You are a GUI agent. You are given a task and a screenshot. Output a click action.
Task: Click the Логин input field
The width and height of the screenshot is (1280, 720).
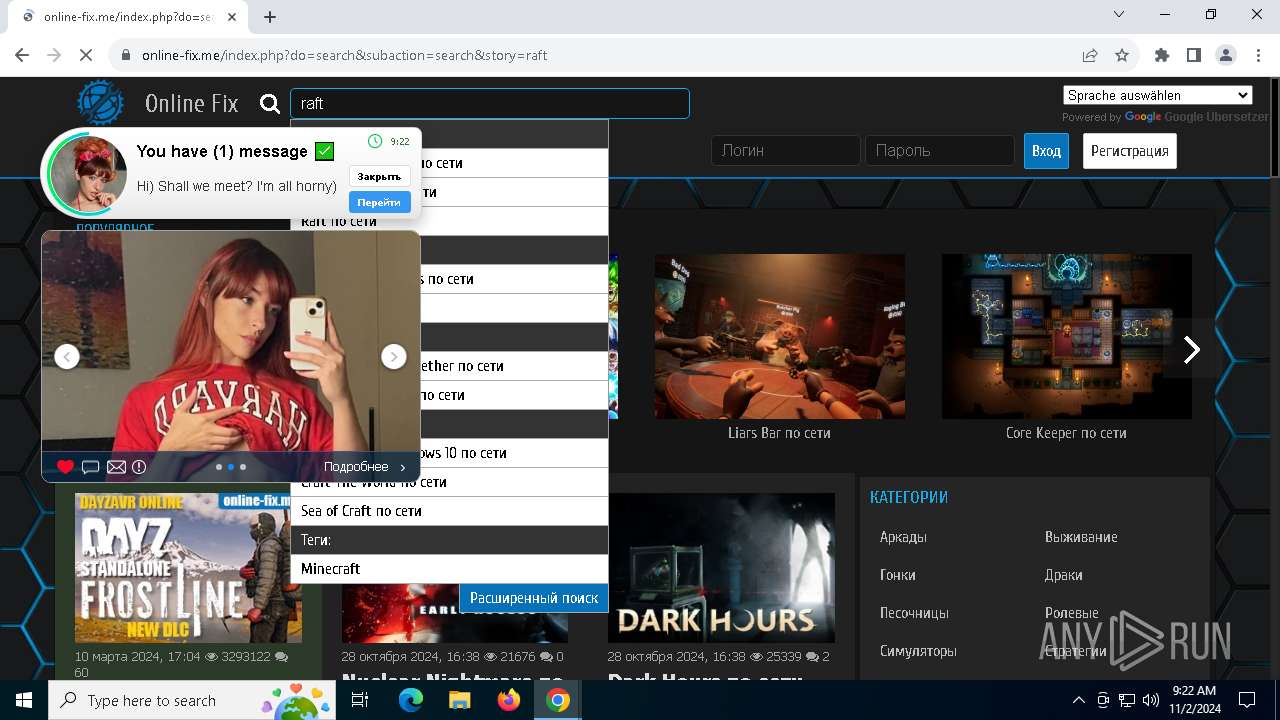(786, 151)
